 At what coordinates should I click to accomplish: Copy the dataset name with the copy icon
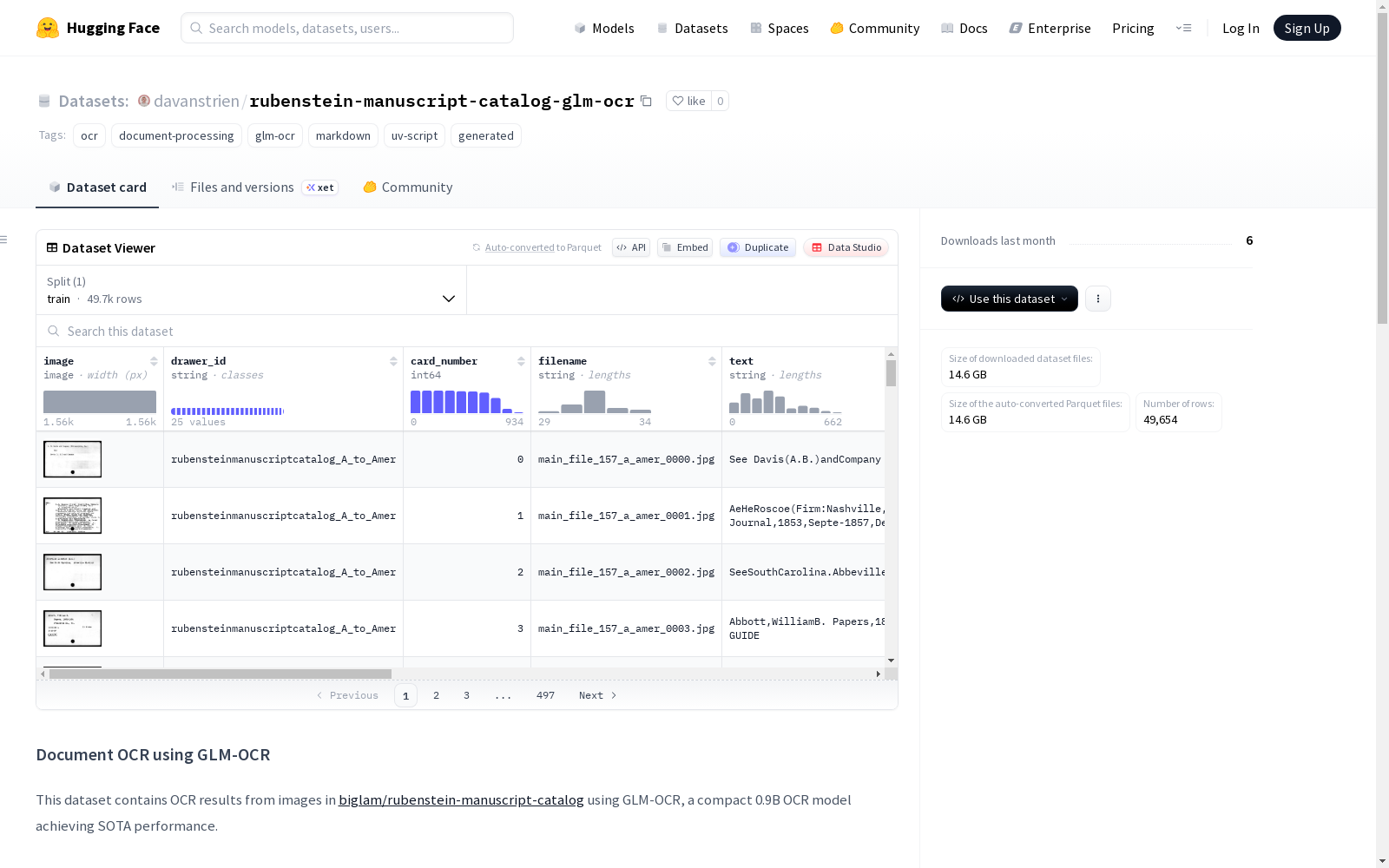pos(646,101)
